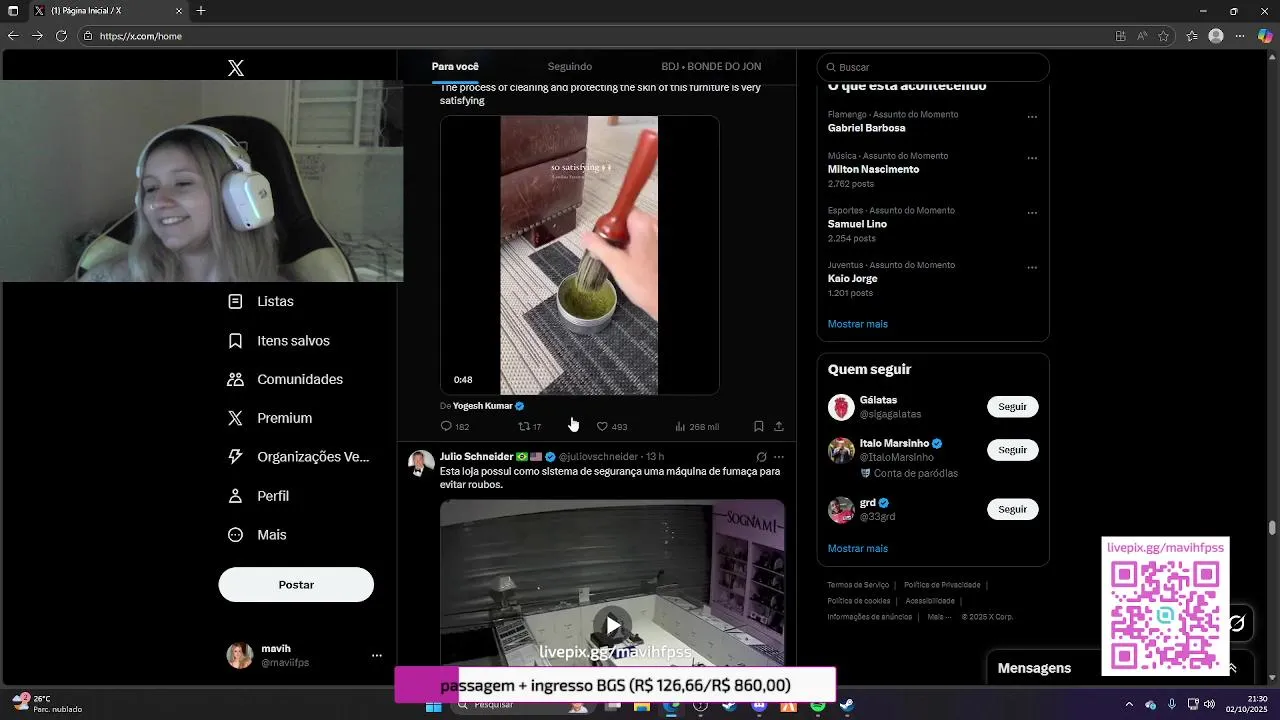The image size is (1280, 720).
Task: Open the Kaio Jorge trending topic
Action: point(852,279)
